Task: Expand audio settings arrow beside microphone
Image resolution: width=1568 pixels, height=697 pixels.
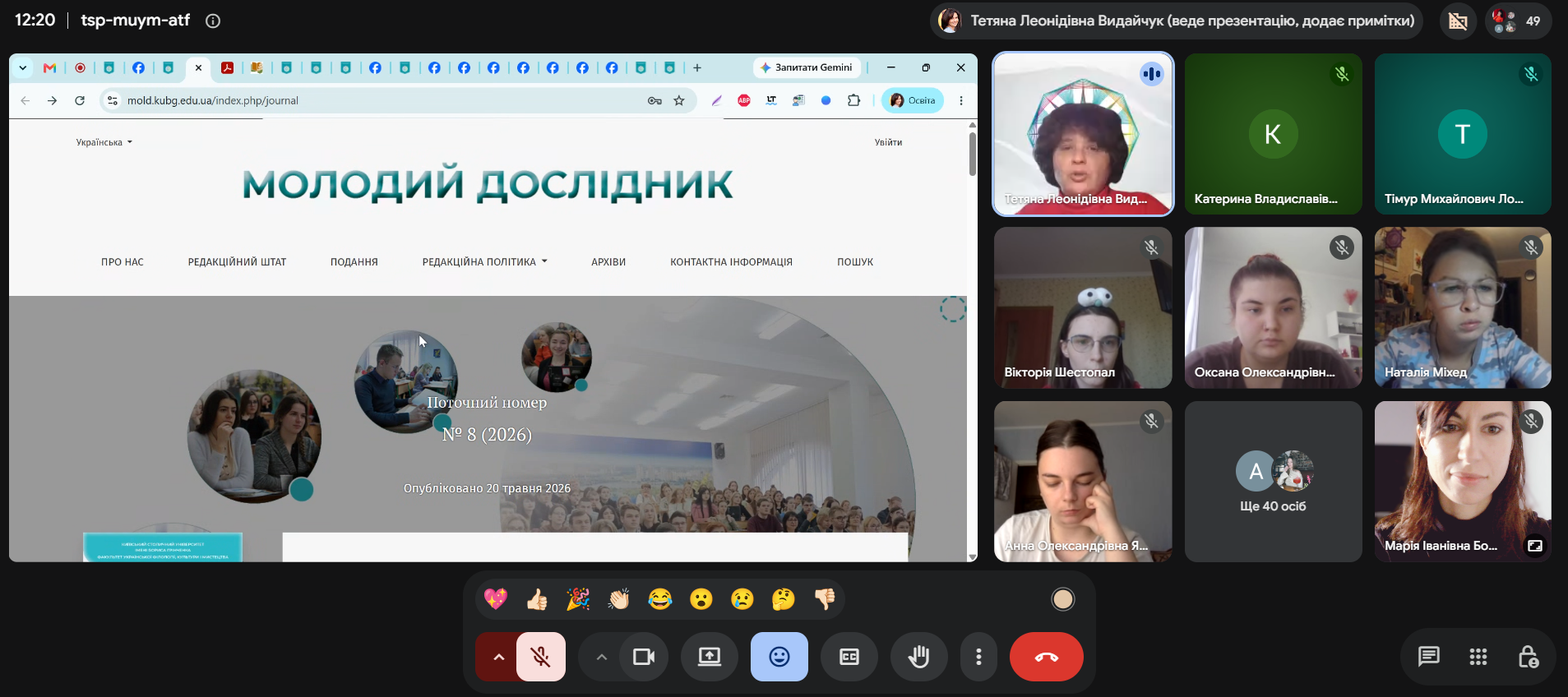Action: 498,657
